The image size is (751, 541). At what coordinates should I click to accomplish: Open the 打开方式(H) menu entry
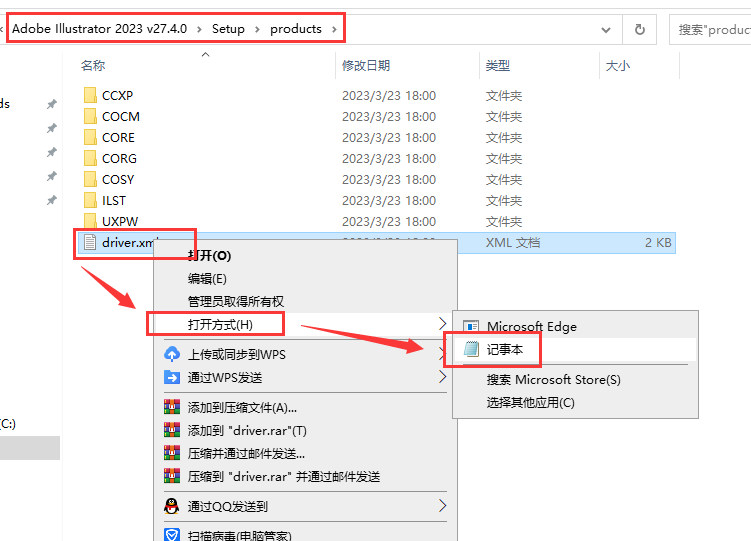[x=220, y=325]
